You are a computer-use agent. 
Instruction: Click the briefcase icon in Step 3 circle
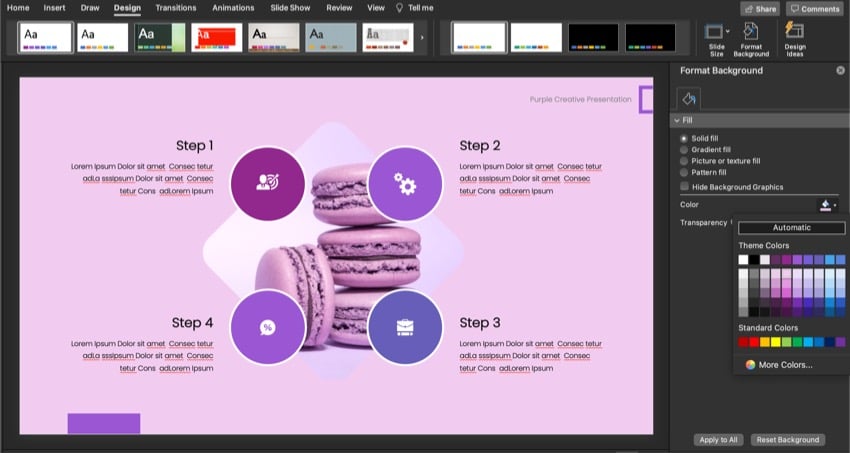click(405, 327)
